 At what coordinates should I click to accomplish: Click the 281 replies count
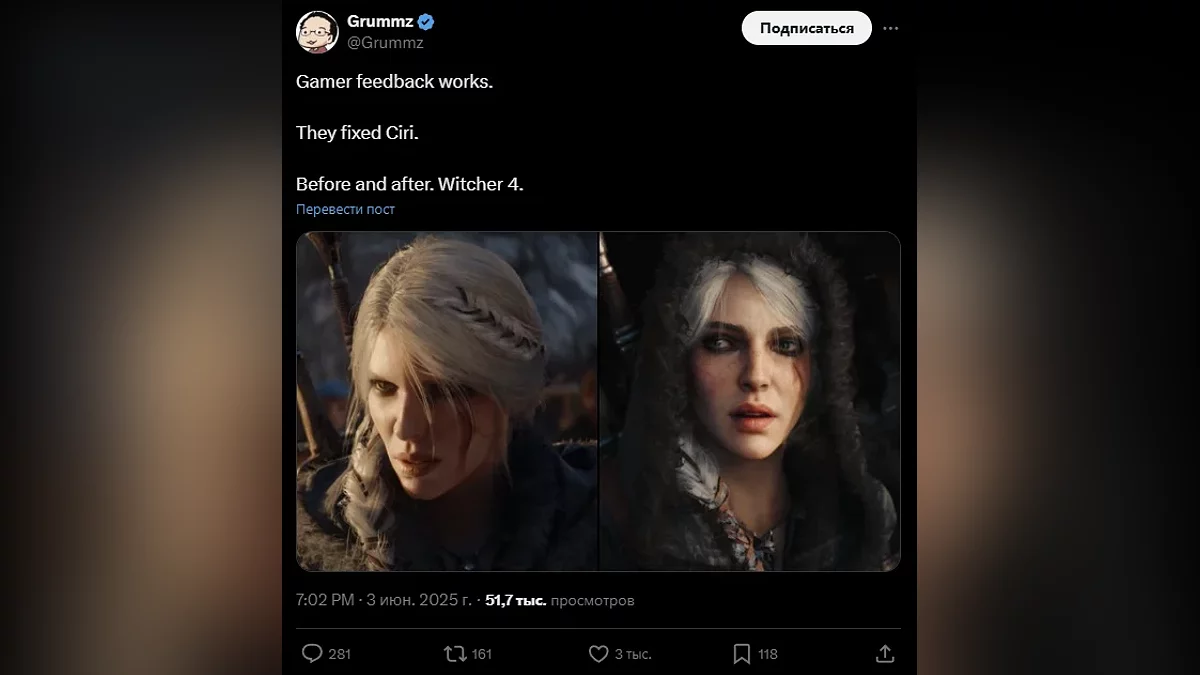pos(340,654)
